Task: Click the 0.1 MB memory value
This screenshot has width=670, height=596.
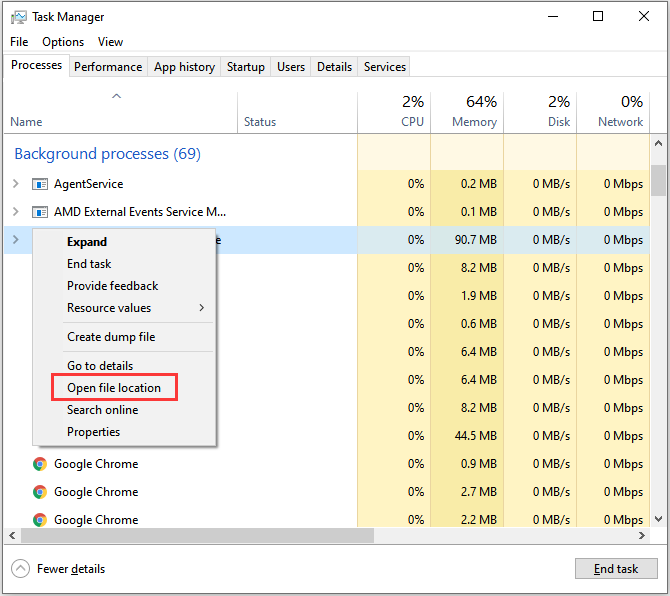Action: pos(479,212)
